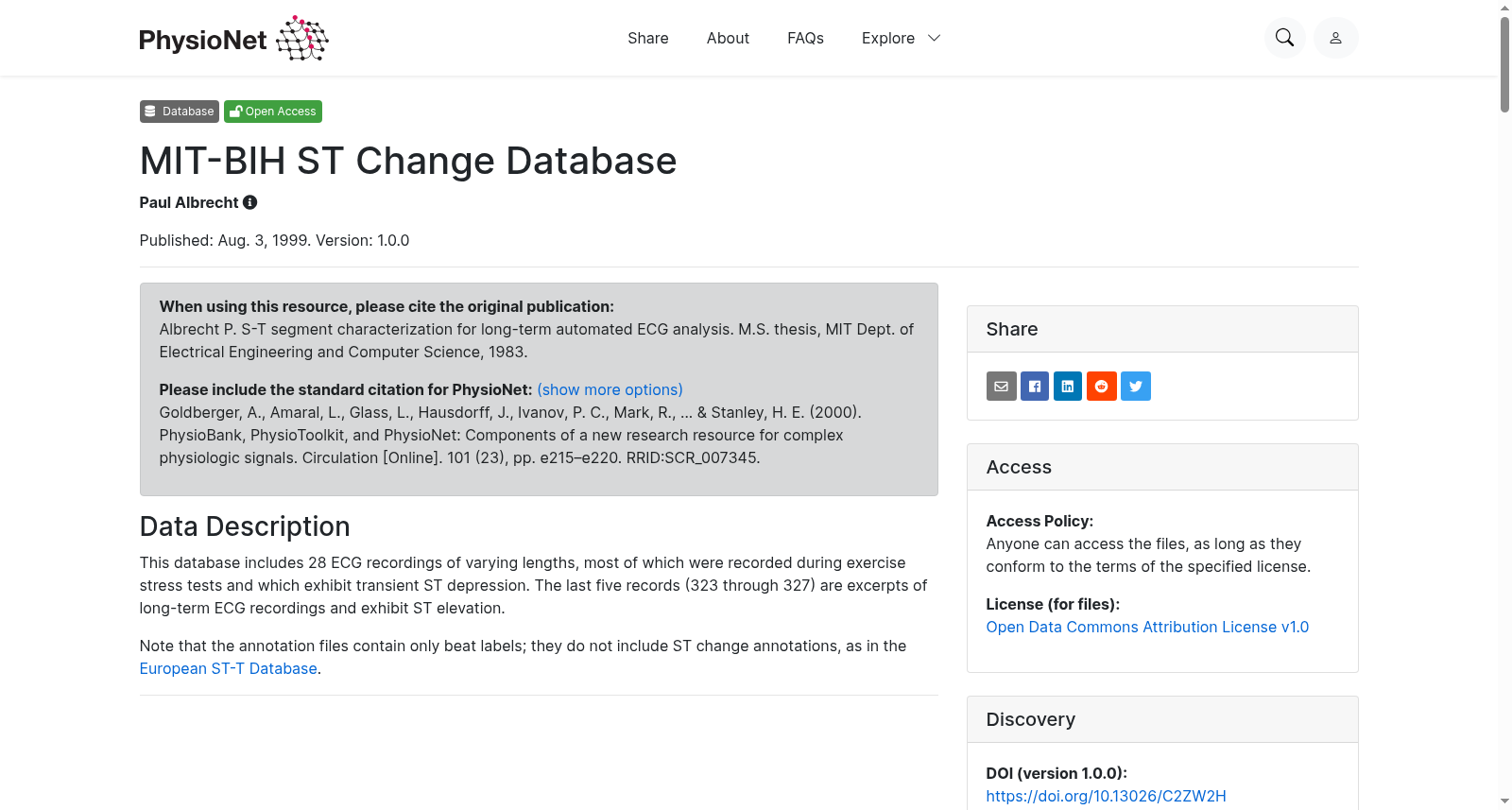
Task: Share via email icon
Action: pyautogui.click(x=1002, y=386)
